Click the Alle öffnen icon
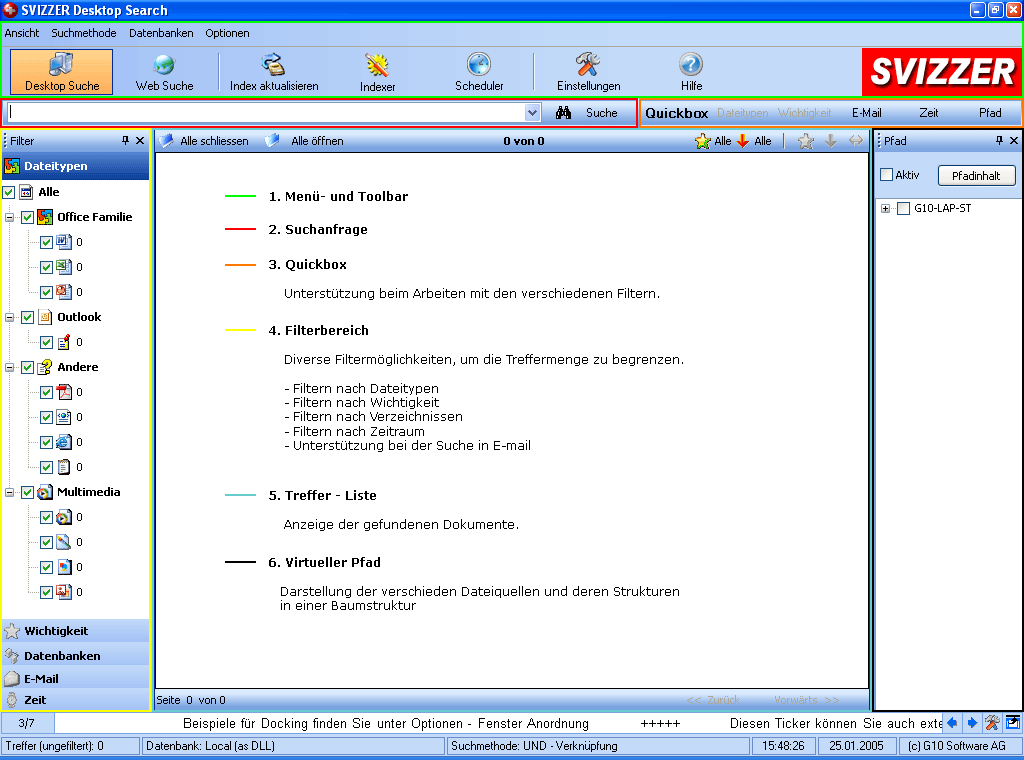The height and width of the screenshot is (760, 1024). tap(272, 140)
